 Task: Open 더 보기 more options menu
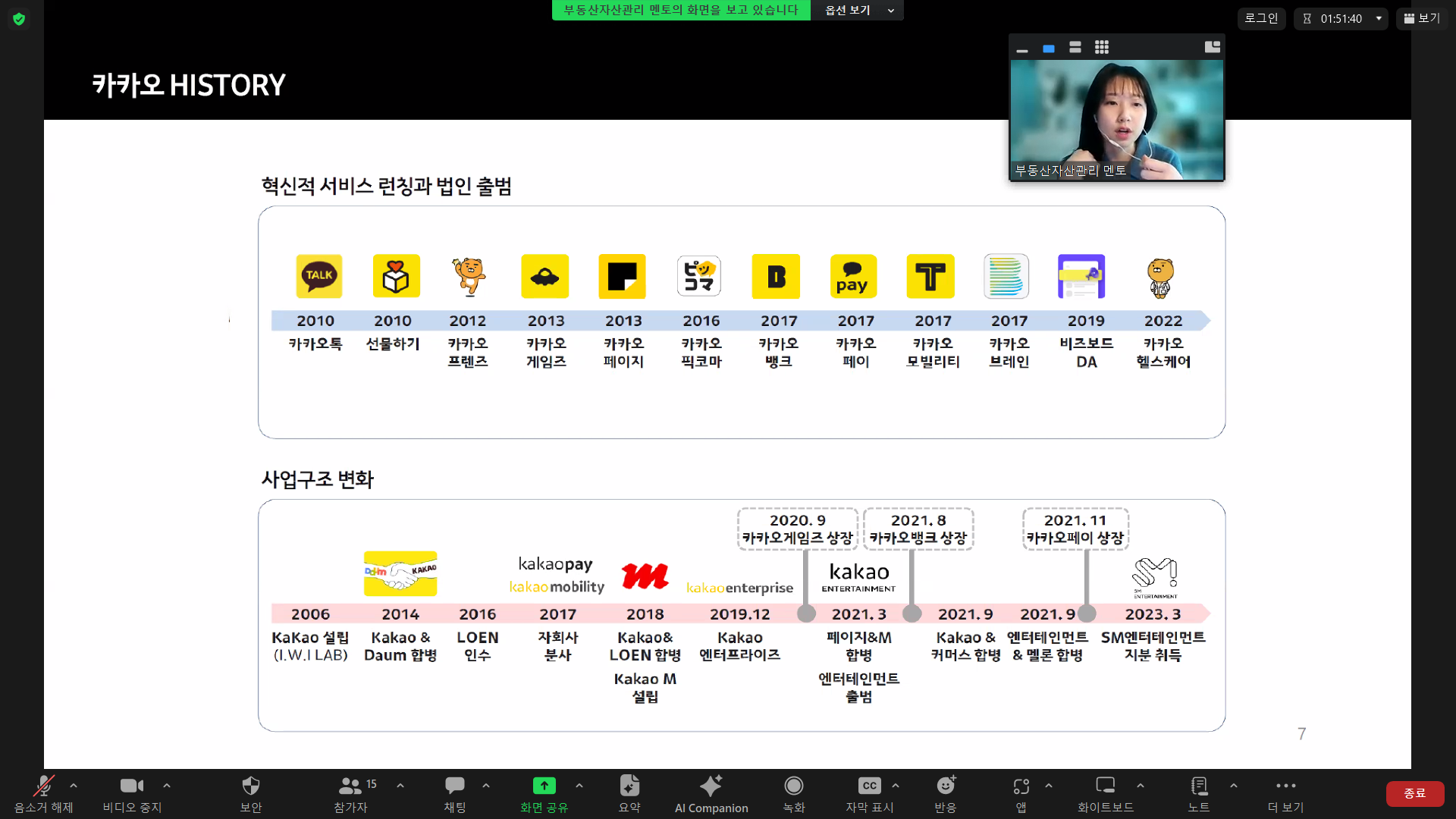click(1286, 793)
